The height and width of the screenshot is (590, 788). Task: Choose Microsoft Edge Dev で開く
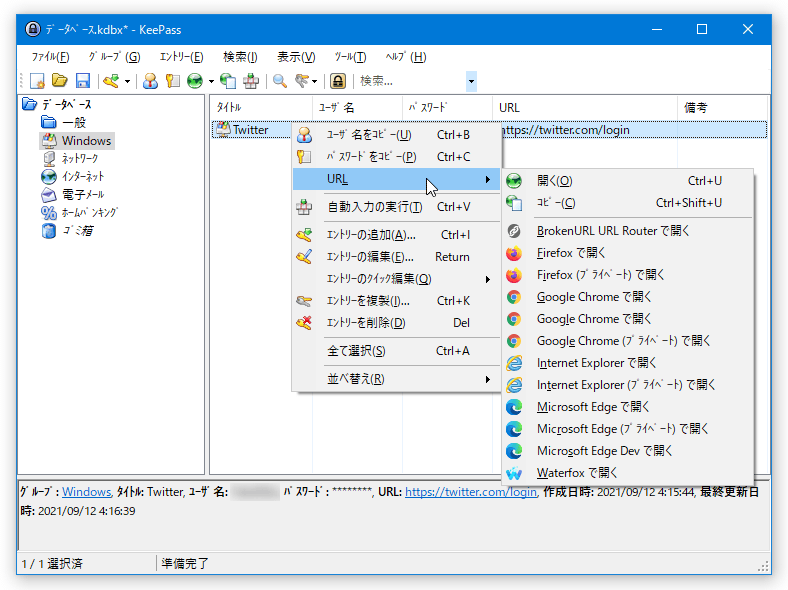pos(628,451)
